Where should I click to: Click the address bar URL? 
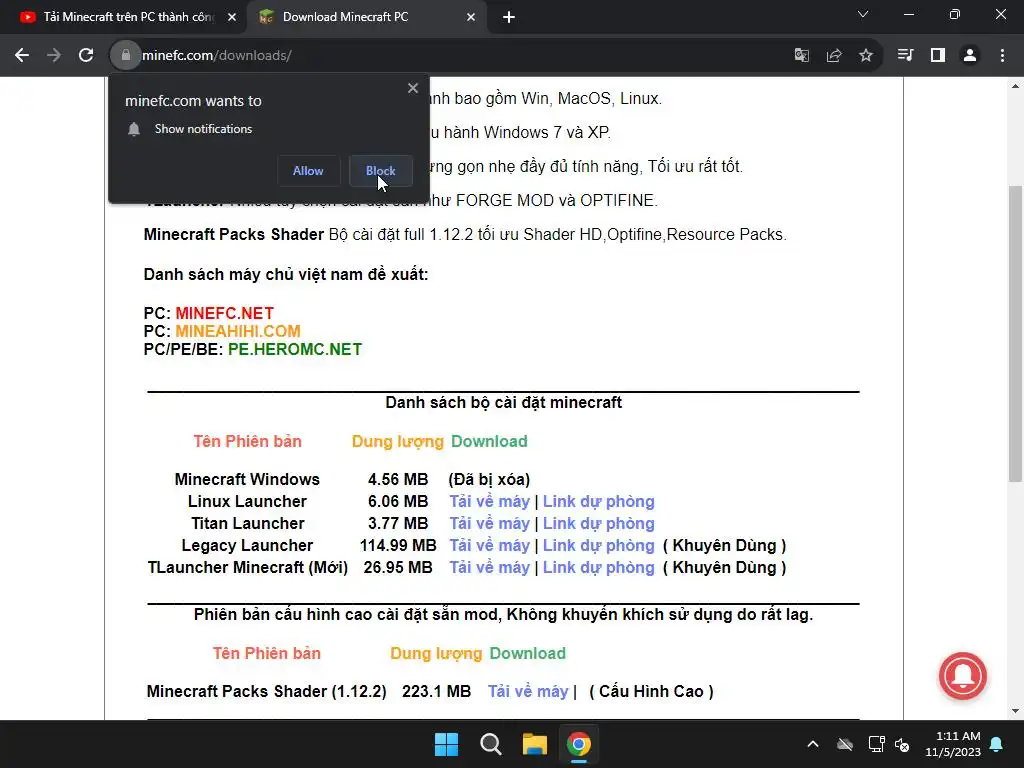click(x=217, y=56)
